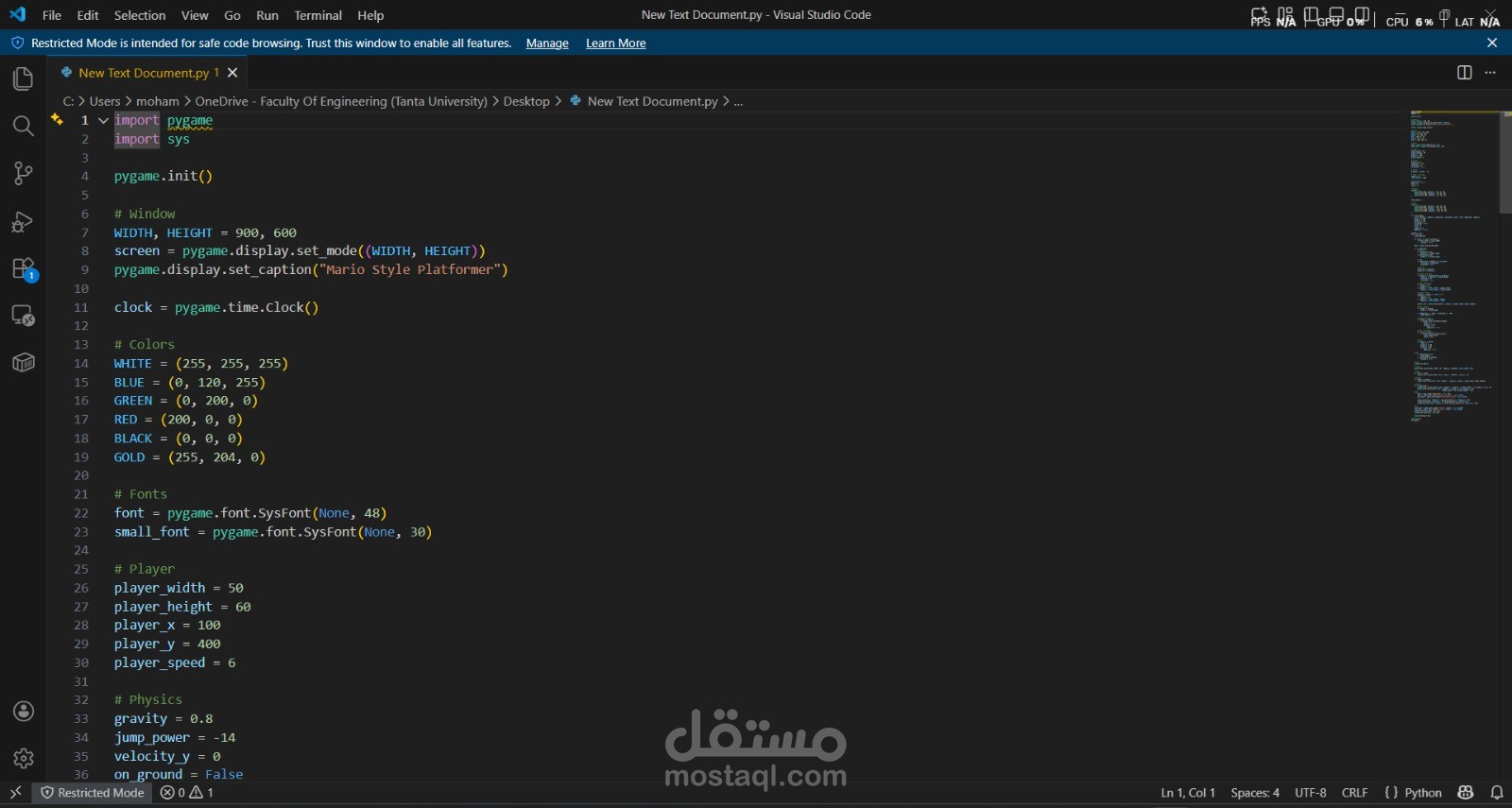Screen dimensions: 1512x808
Task: Change end of line sequence CRLF
Action: pos(1355,793)
